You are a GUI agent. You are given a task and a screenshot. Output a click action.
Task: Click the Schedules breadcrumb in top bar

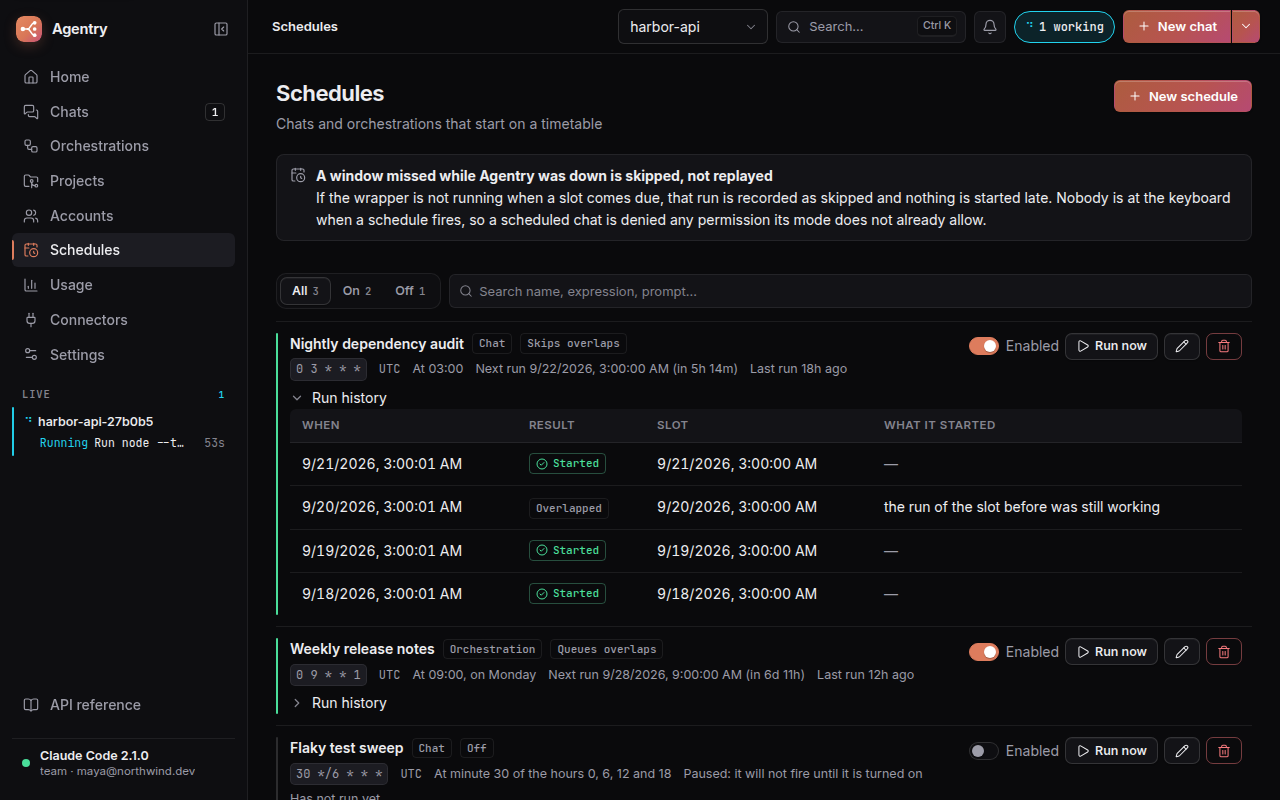(x=305, y=27)
